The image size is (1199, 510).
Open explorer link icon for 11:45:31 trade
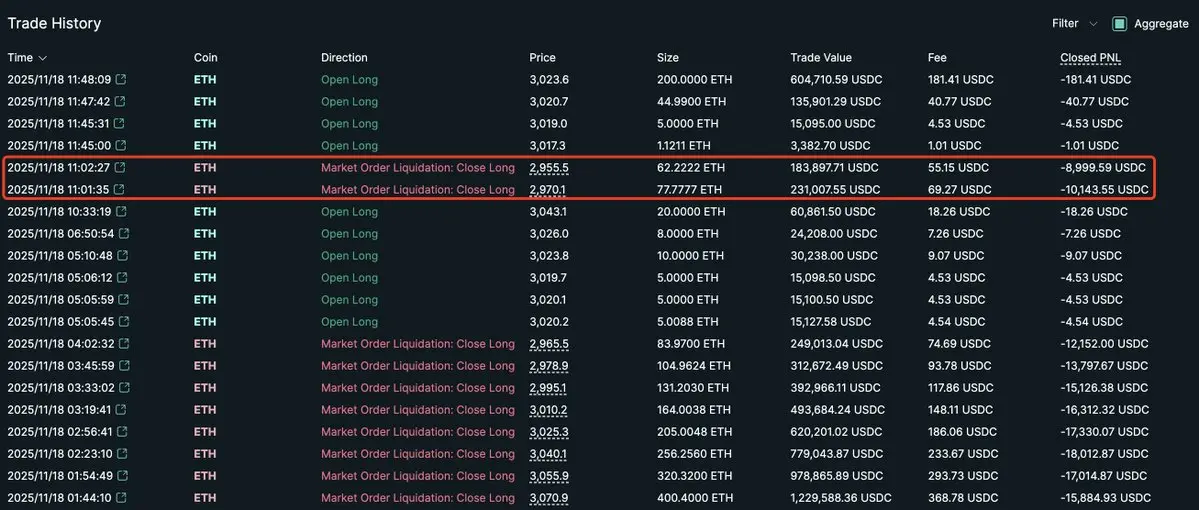[119, 123]
